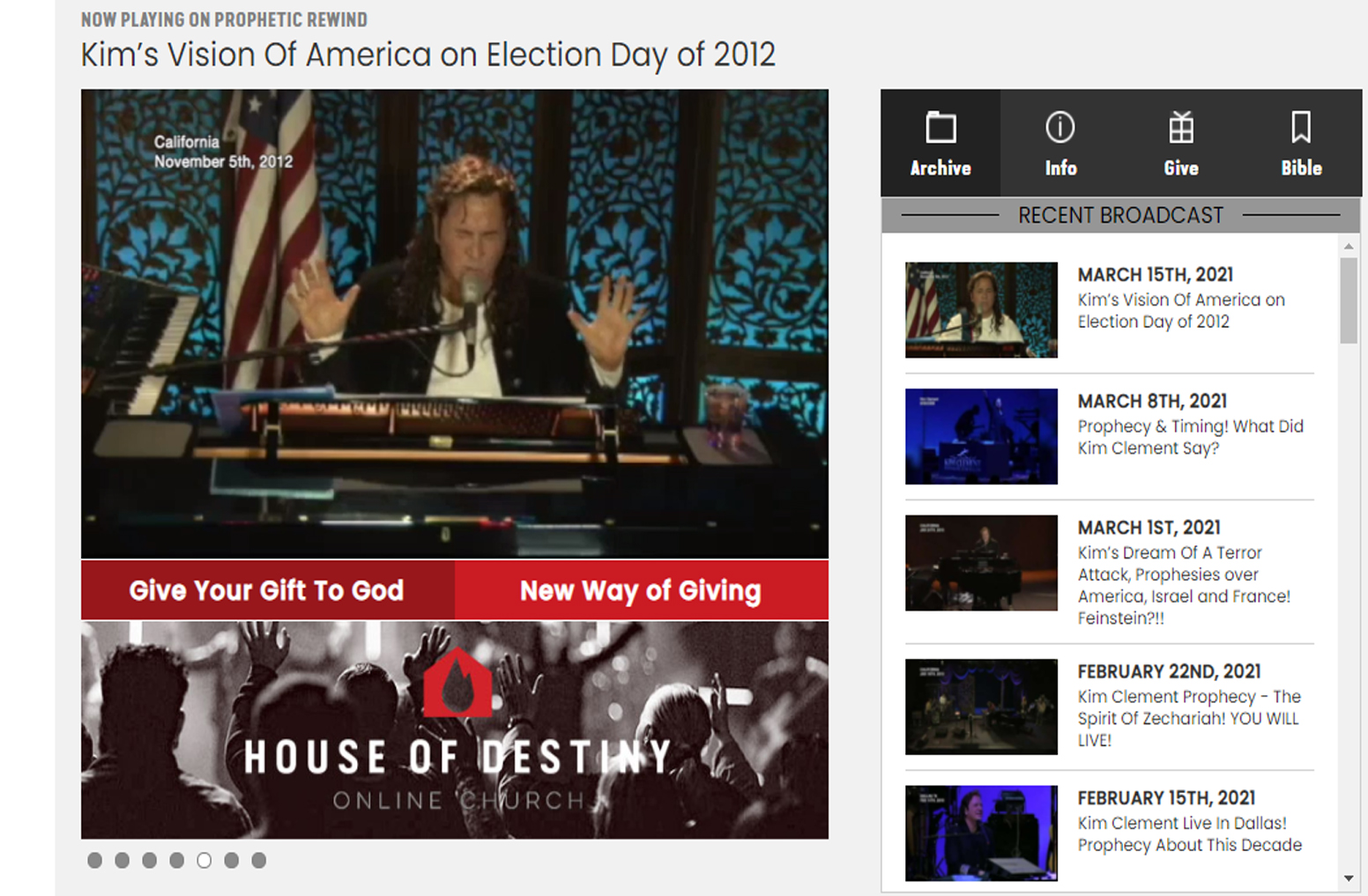Open the Give gift box icon
The height and width of the screenshot is (896, 1368).
pyautogui.click(x=1181, y=128)
